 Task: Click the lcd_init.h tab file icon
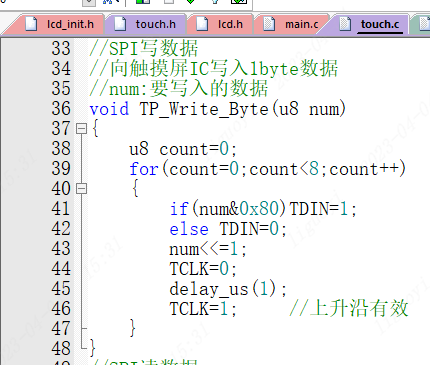[x=31, y=24]
